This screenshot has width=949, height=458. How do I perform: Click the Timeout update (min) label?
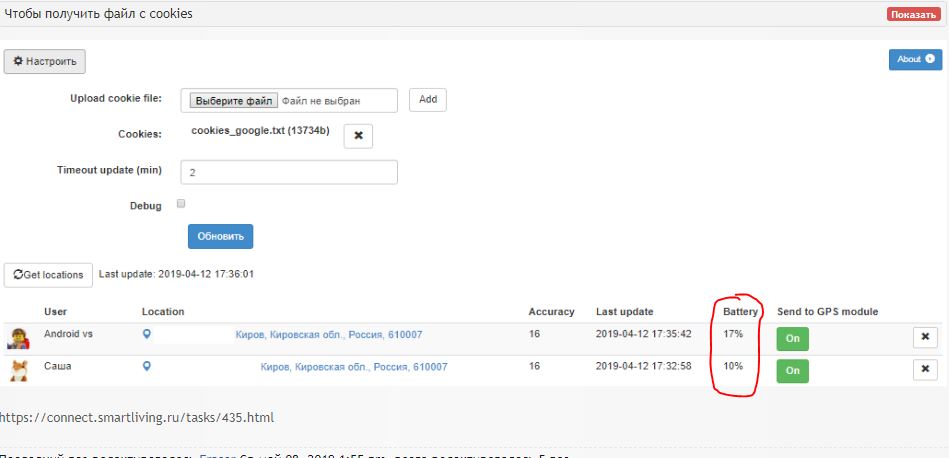[110, 171]
